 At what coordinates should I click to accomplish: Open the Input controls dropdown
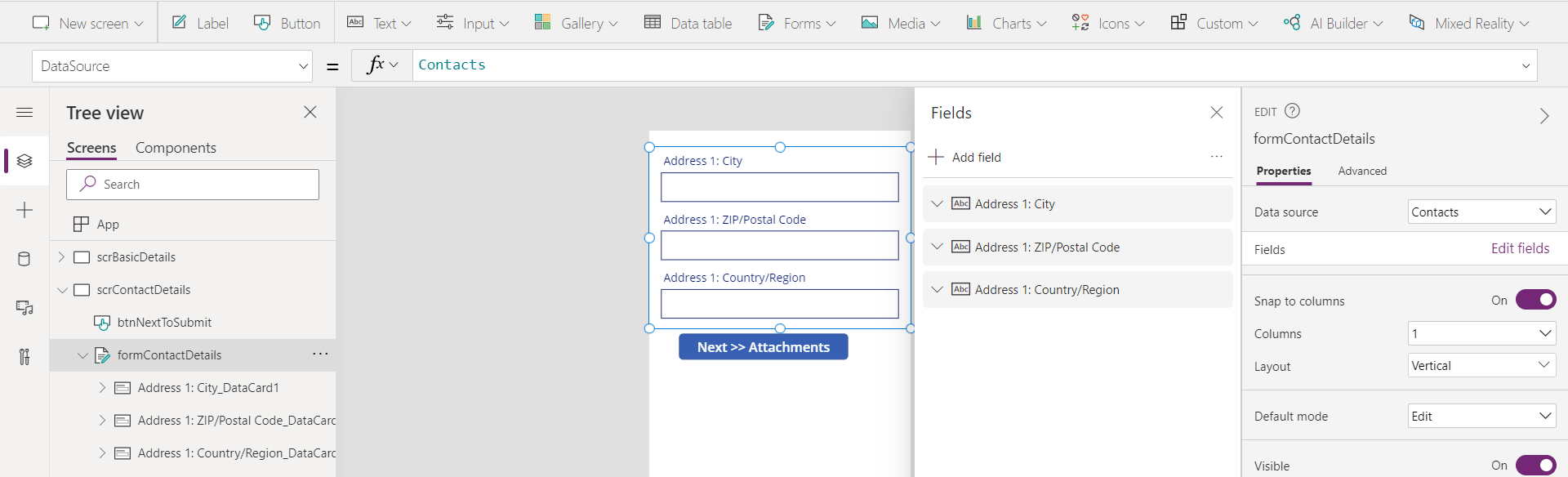[x=472, y=23]
